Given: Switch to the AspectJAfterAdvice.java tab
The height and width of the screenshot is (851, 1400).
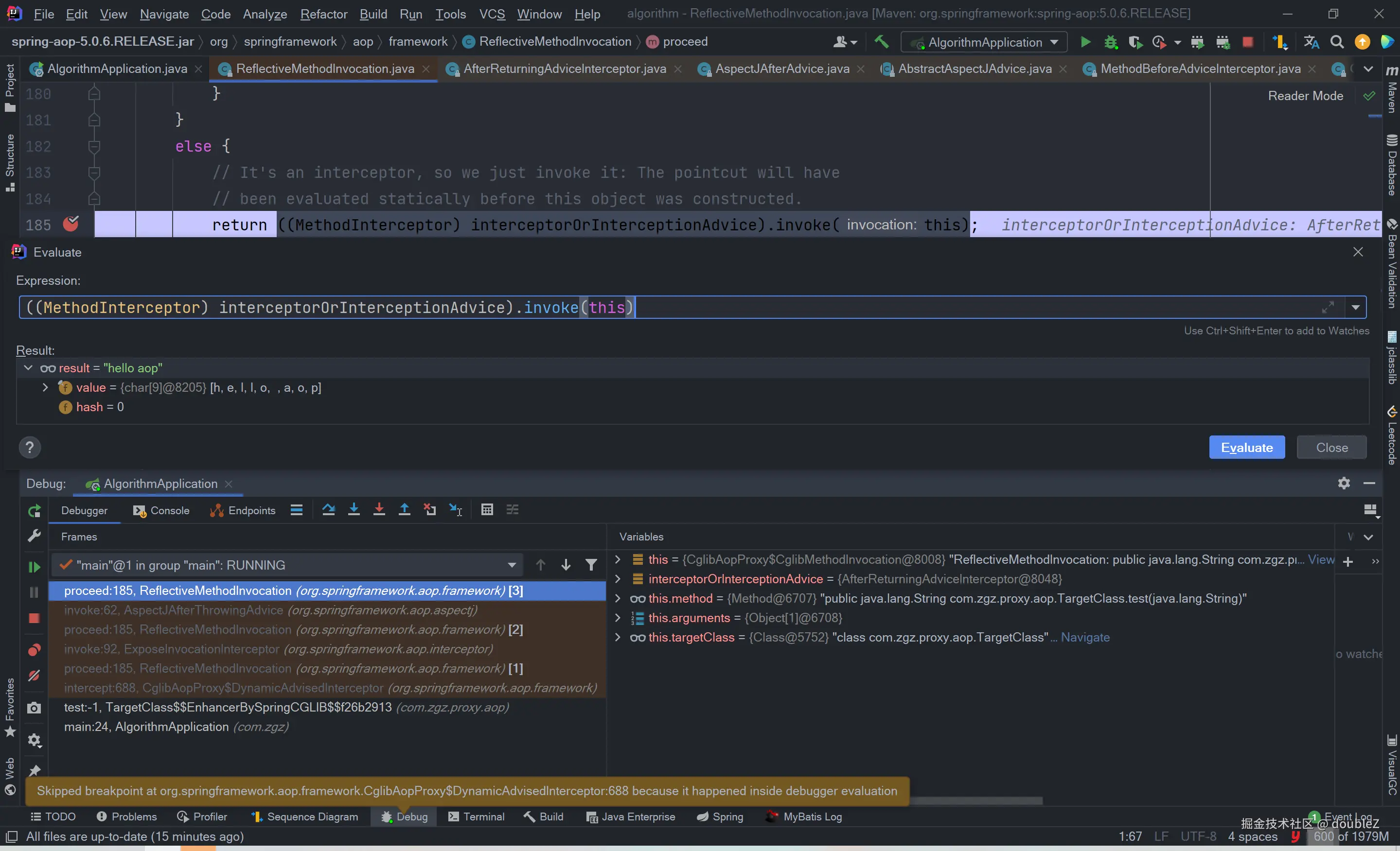Looking at the screenshot, I should pos(781,69).
